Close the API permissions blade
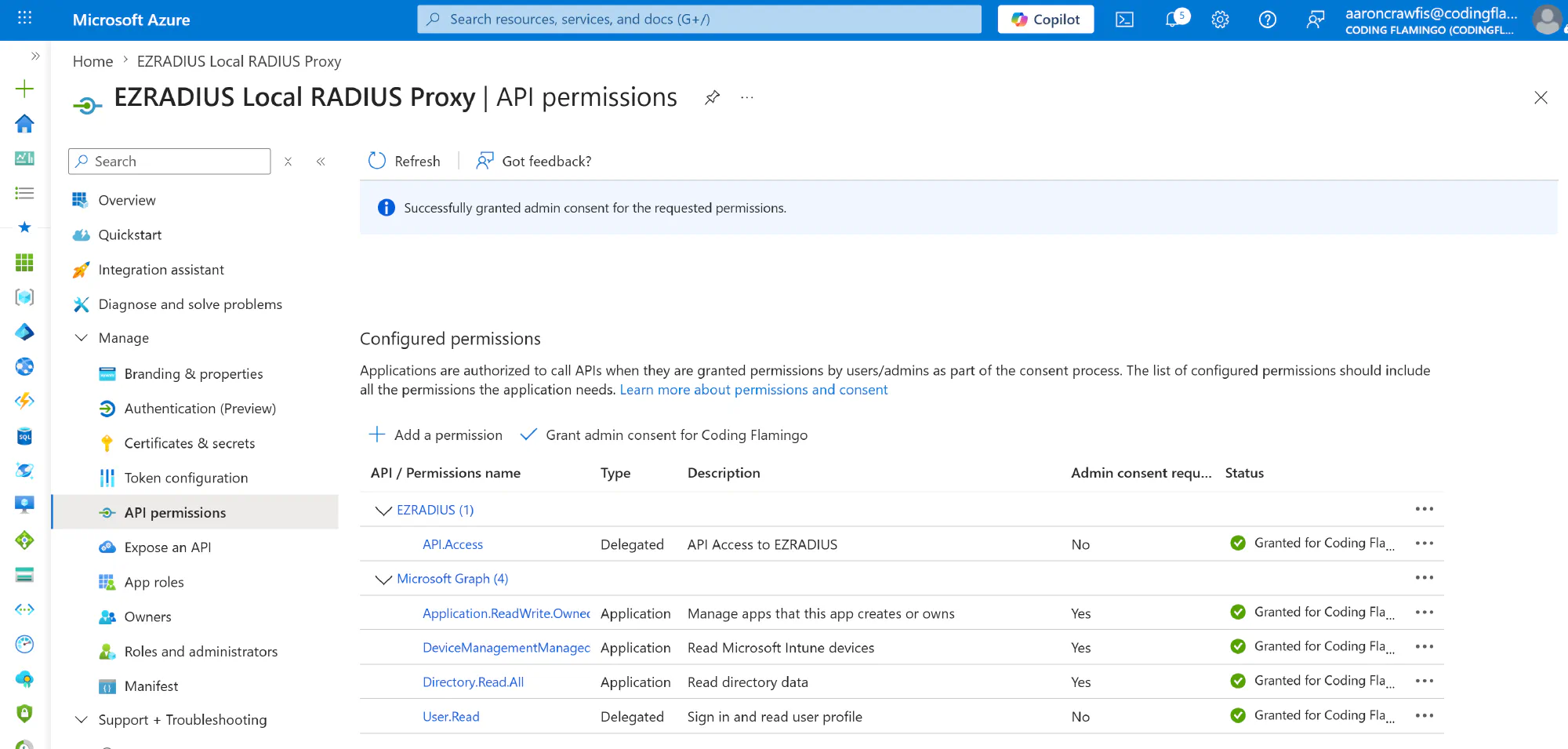The height and width of the screenshot is (749, 1568). tap(1541, 97)
